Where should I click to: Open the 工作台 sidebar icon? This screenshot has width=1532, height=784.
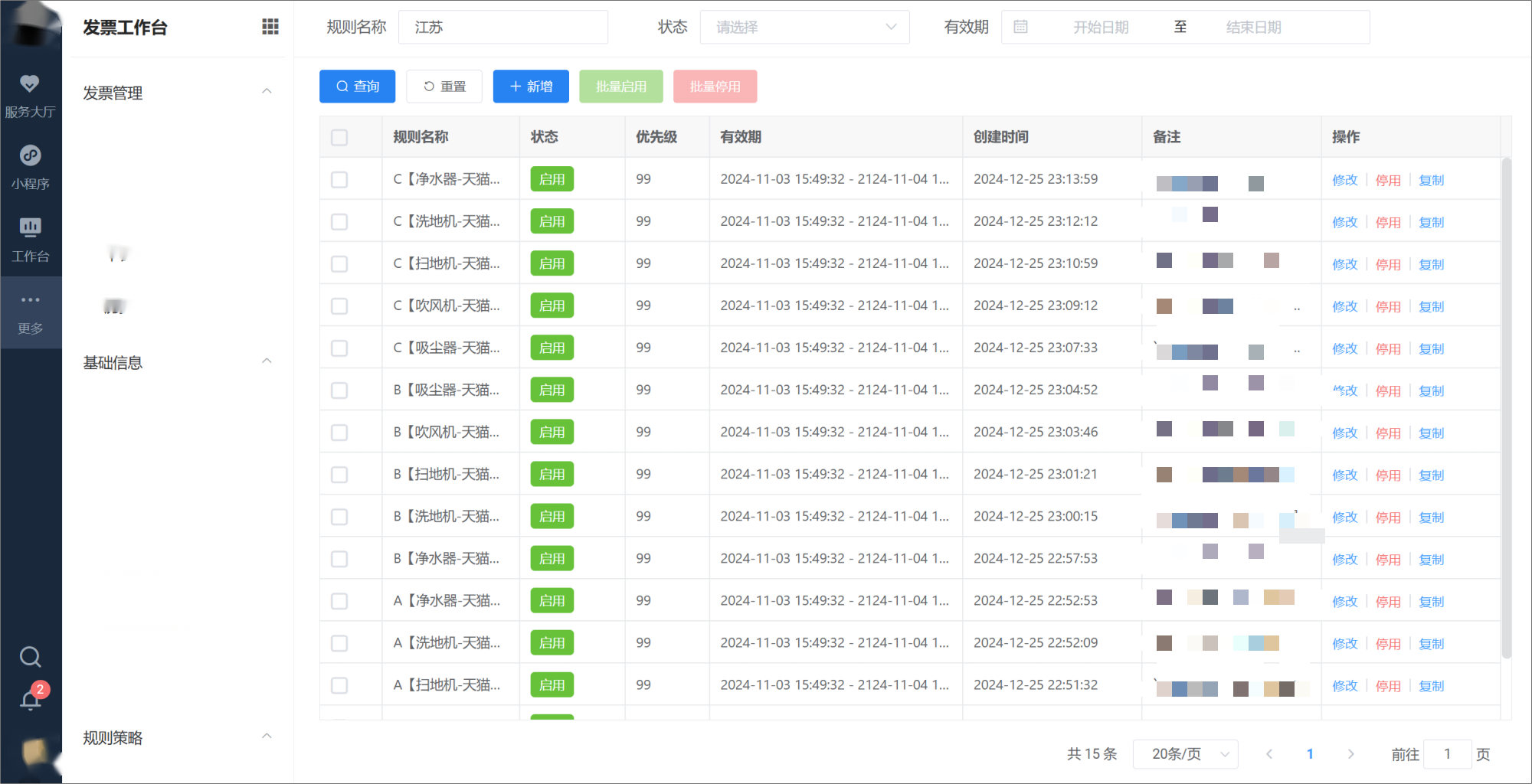point(30,227)
